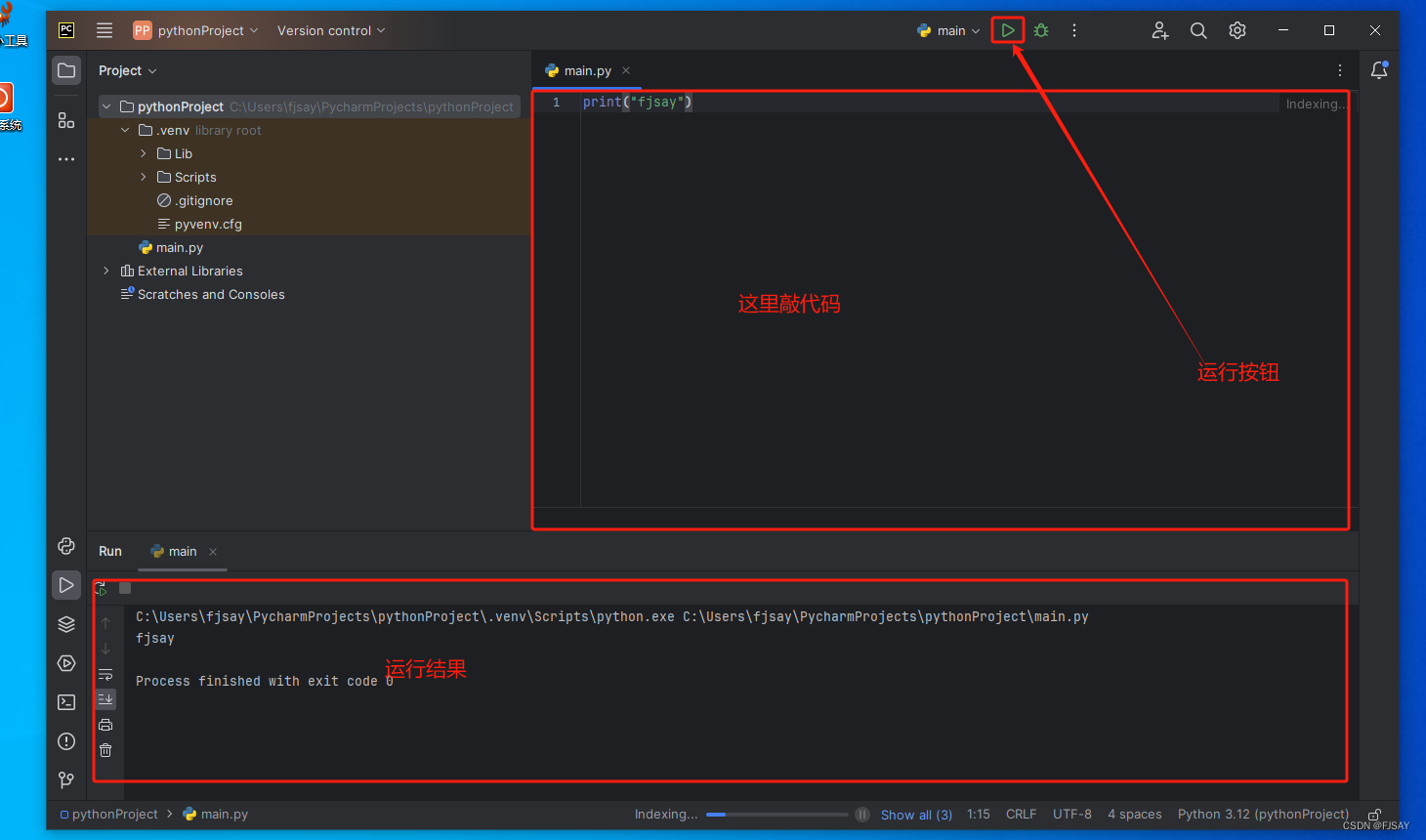Change UTF-8 file encoding

1072,815
